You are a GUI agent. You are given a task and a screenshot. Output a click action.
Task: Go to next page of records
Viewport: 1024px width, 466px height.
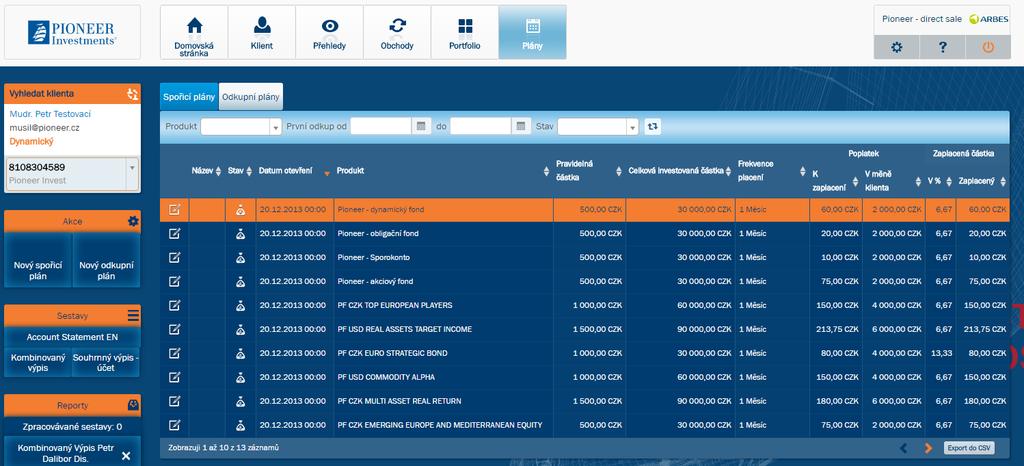[x=928, y=448]
